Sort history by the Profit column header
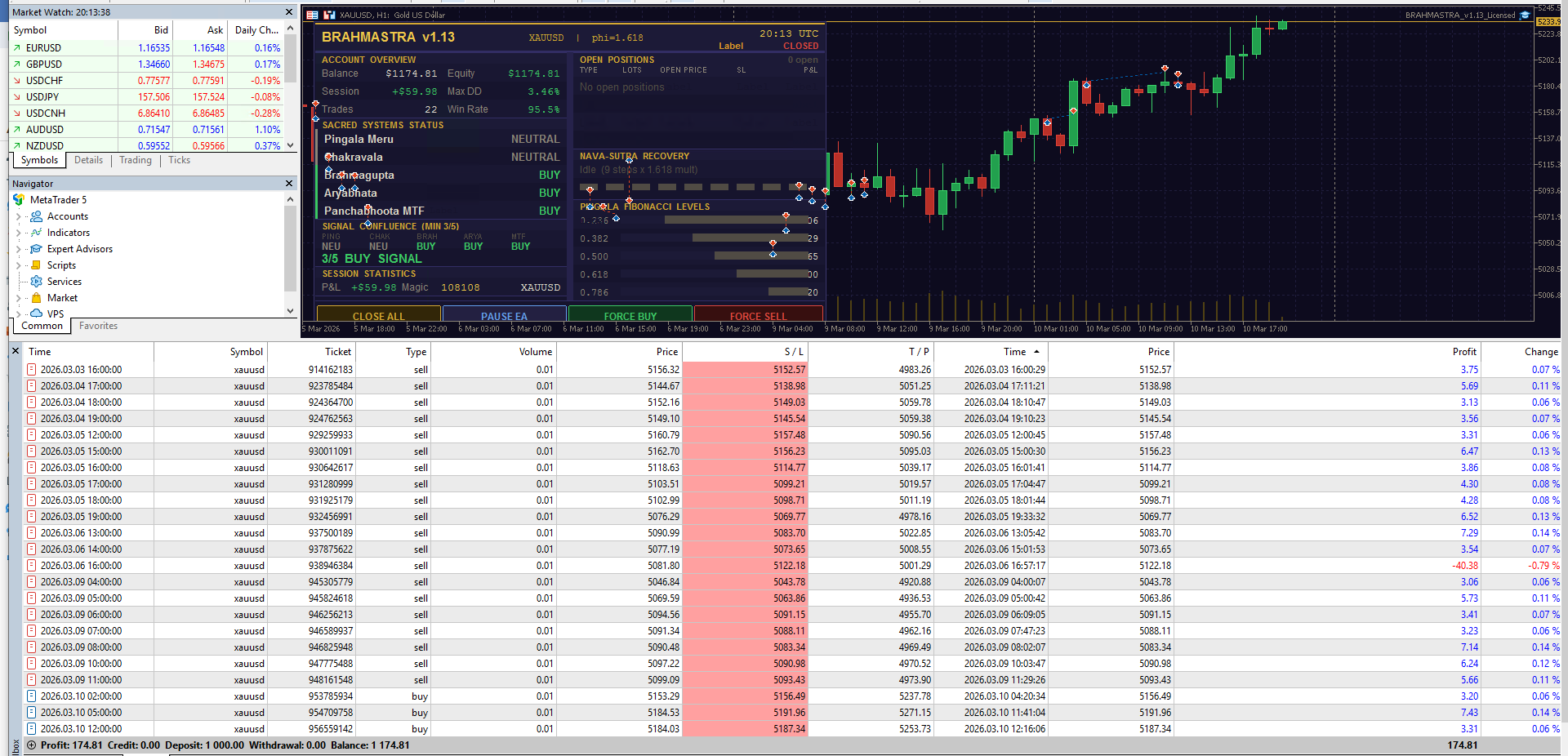Screen dimensions: 1568x756 coord(1327,352)
